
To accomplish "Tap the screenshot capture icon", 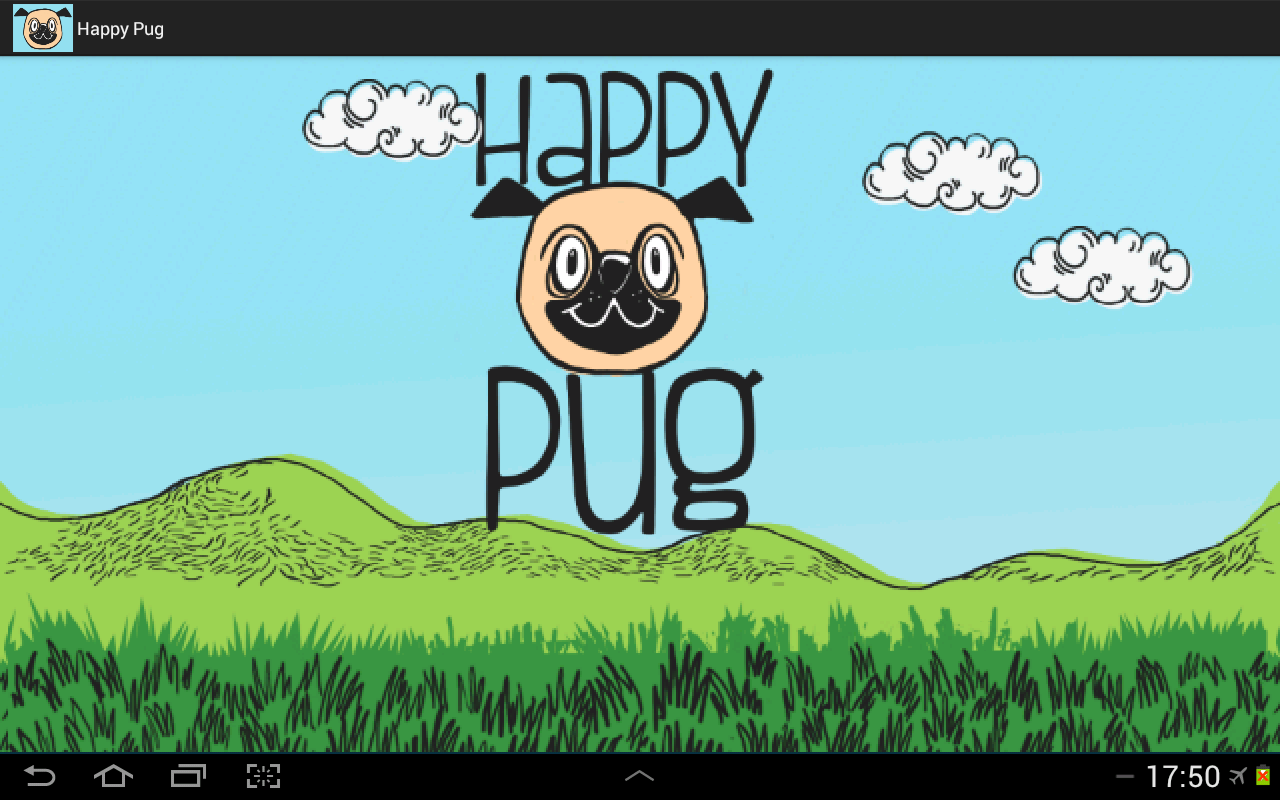I will click(x=263, y=776).
